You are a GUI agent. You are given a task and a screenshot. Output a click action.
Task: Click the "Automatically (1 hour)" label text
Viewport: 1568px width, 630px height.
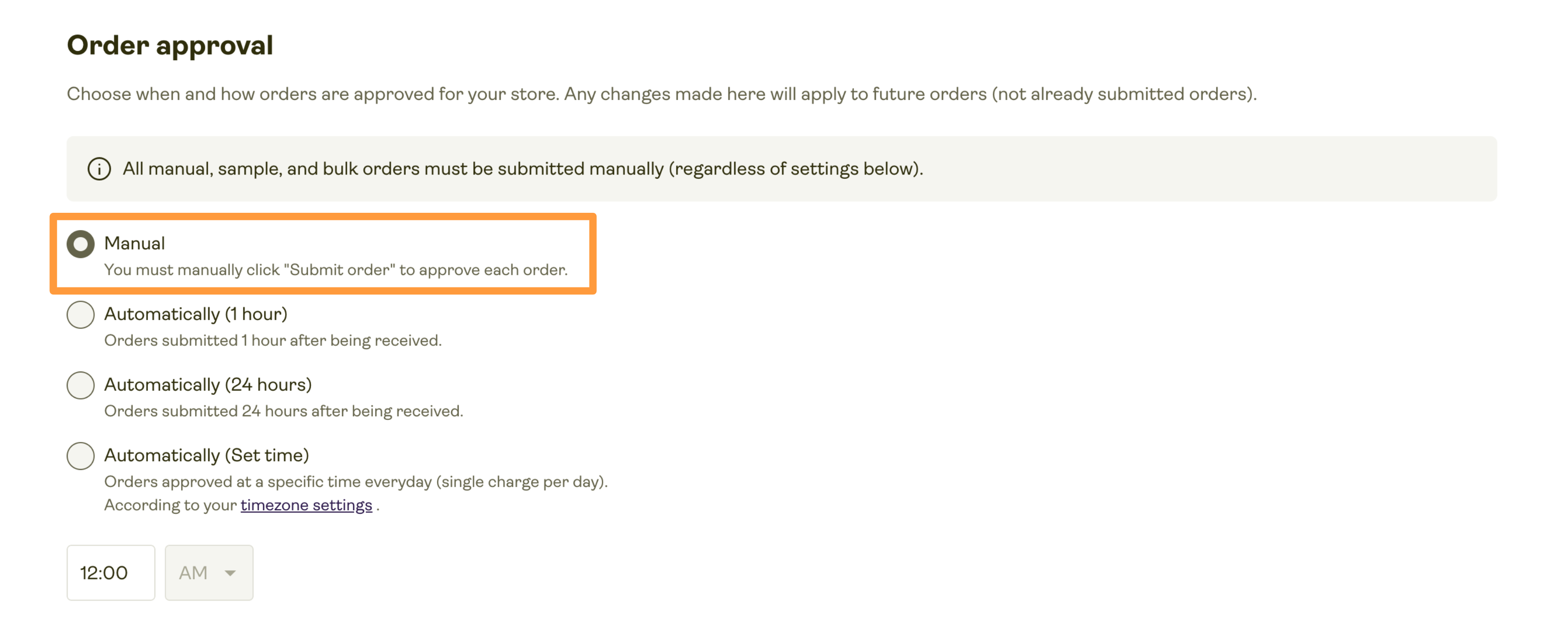coord(196,314)
